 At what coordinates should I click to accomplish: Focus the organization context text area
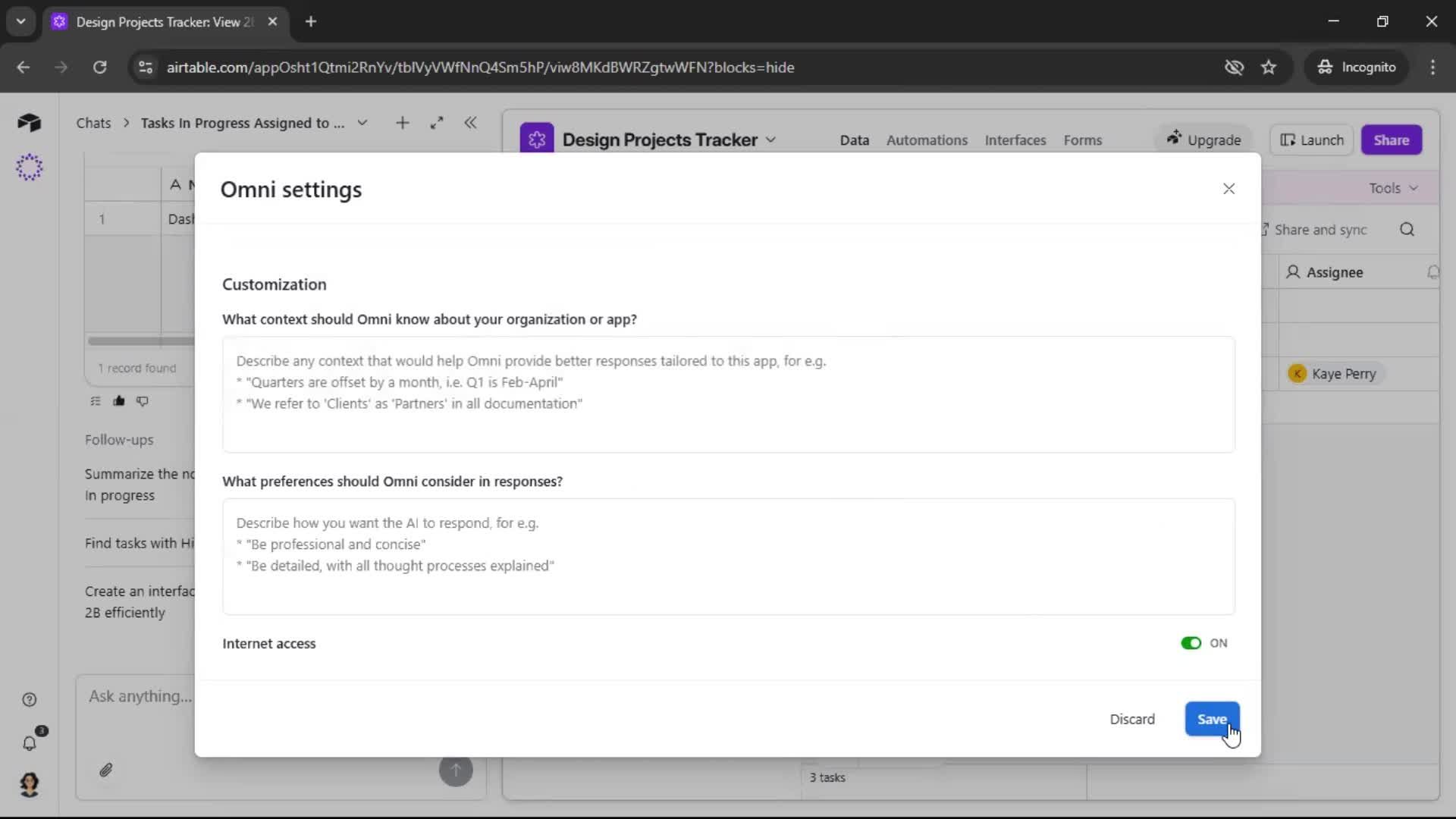[728, 394]
